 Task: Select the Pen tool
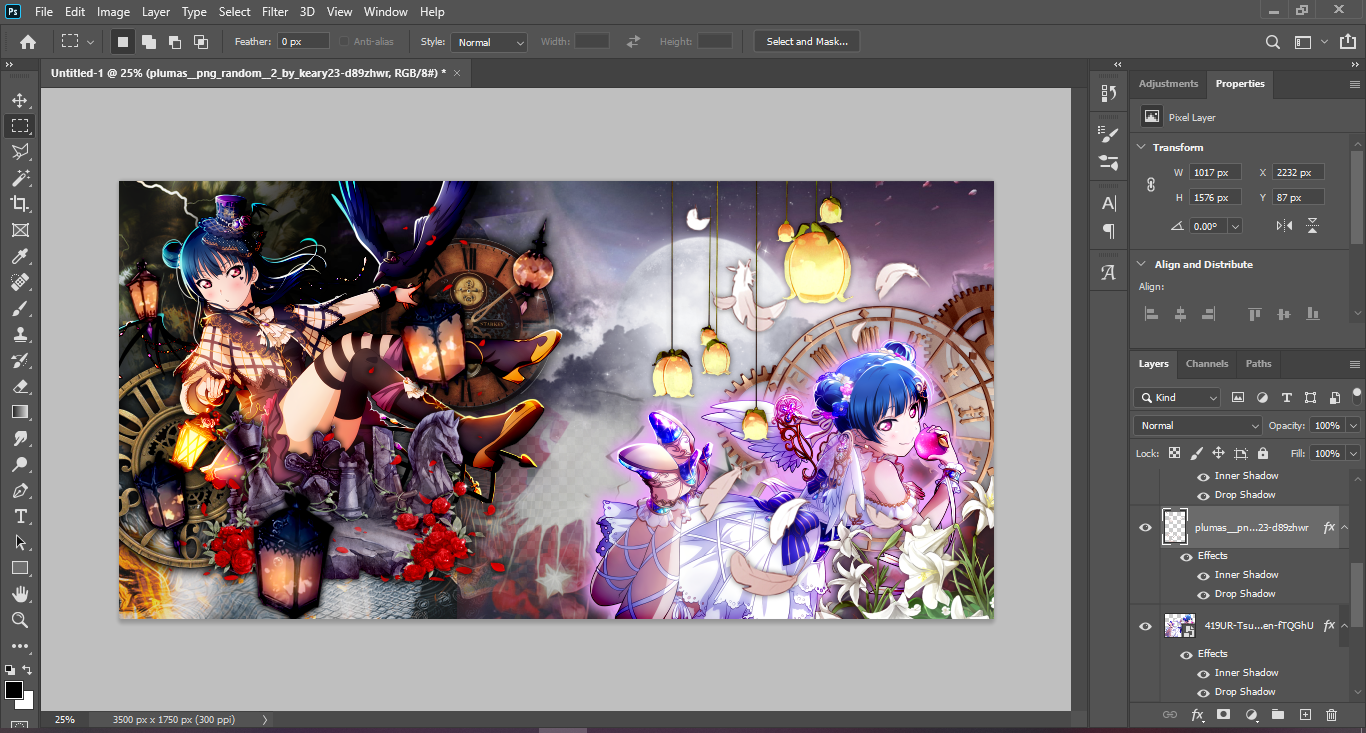pos(19,490)
